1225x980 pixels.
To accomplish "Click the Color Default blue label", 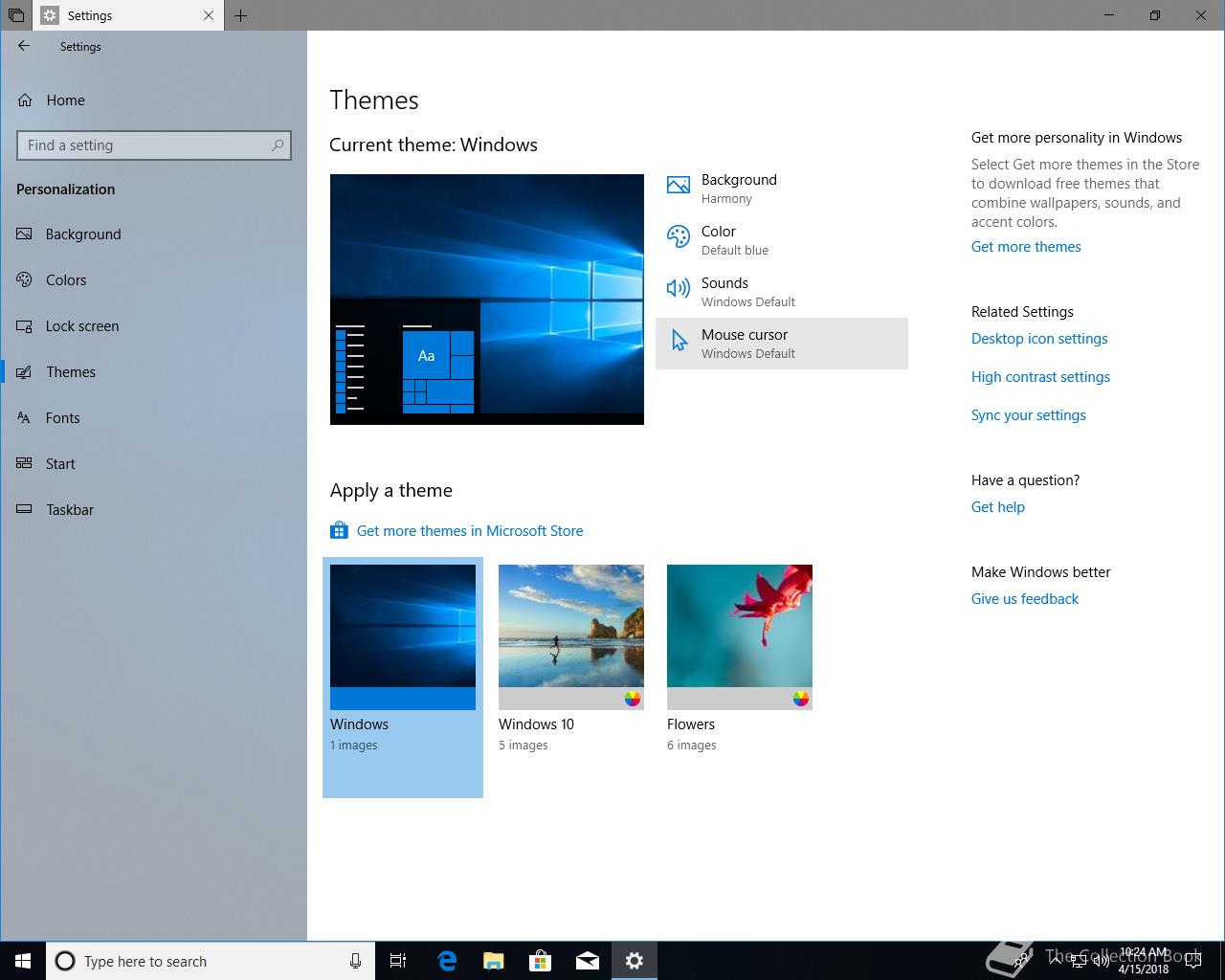I will 735,240.
